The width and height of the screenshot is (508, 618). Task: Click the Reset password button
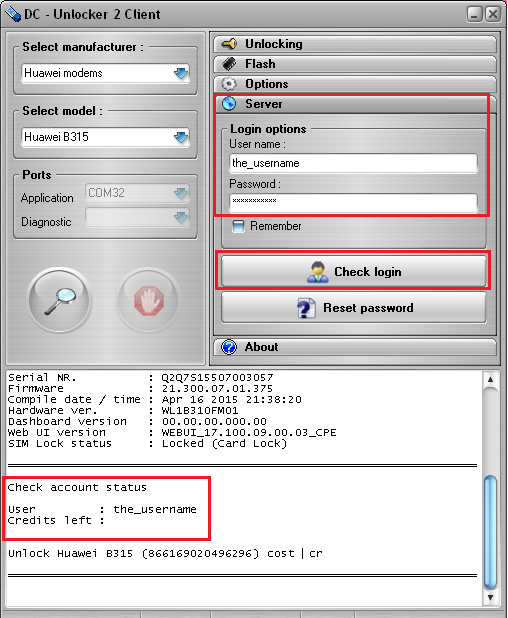click(x=354, y=307)
